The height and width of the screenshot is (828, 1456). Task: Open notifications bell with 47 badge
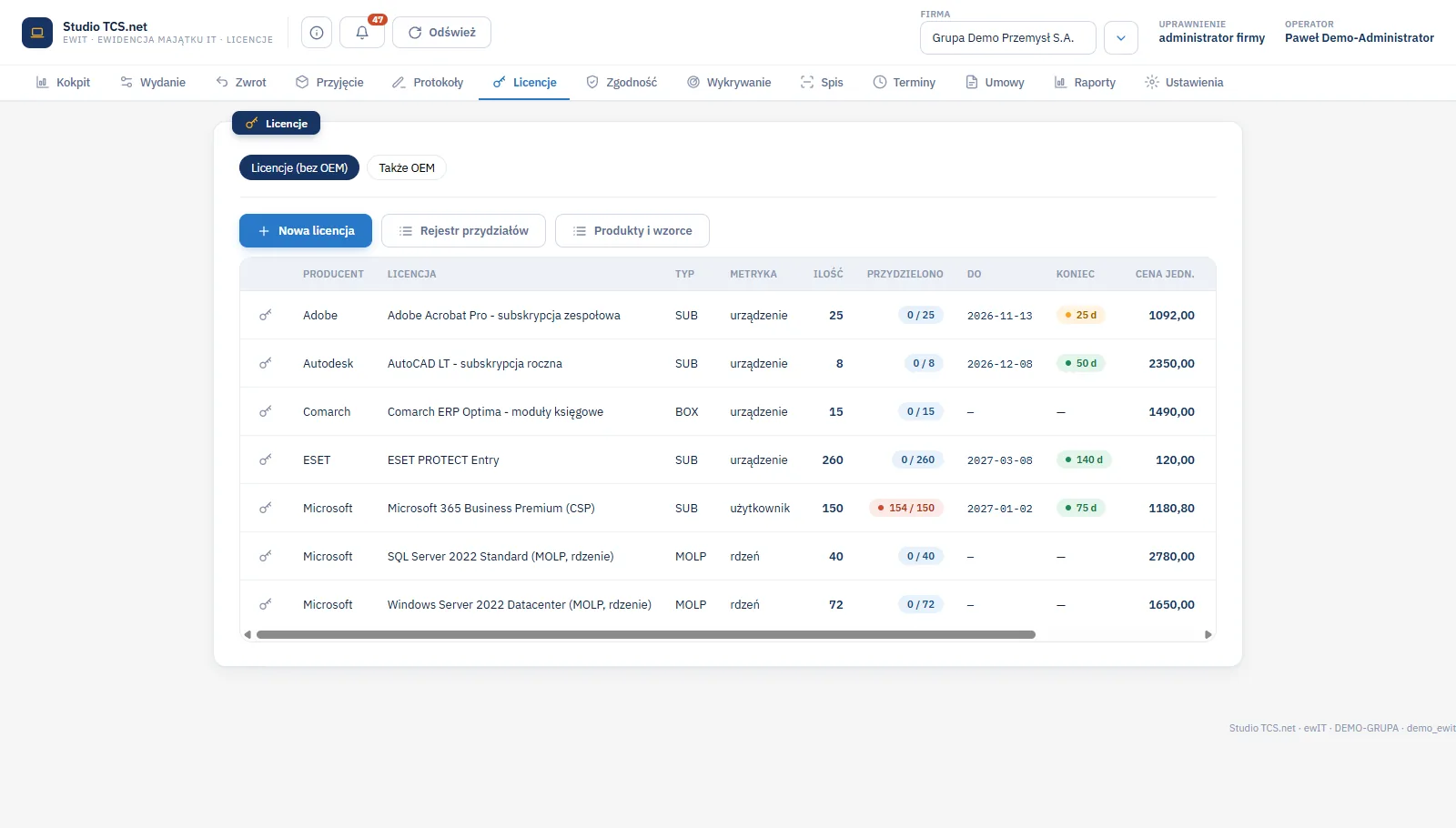[x=362, y=33]
